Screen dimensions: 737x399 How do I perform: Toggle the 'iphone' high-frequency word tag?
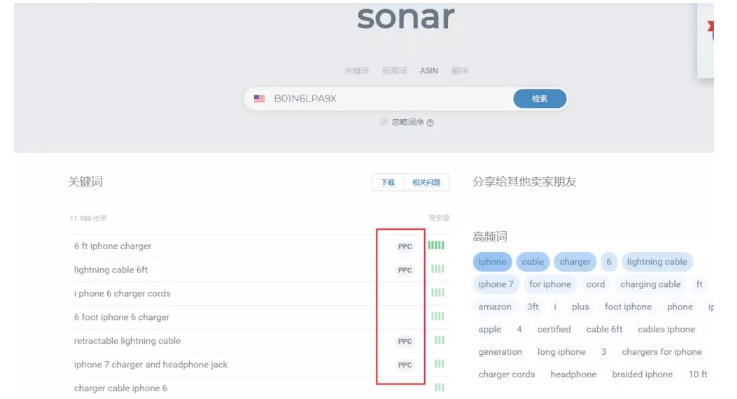pos(492,262)
